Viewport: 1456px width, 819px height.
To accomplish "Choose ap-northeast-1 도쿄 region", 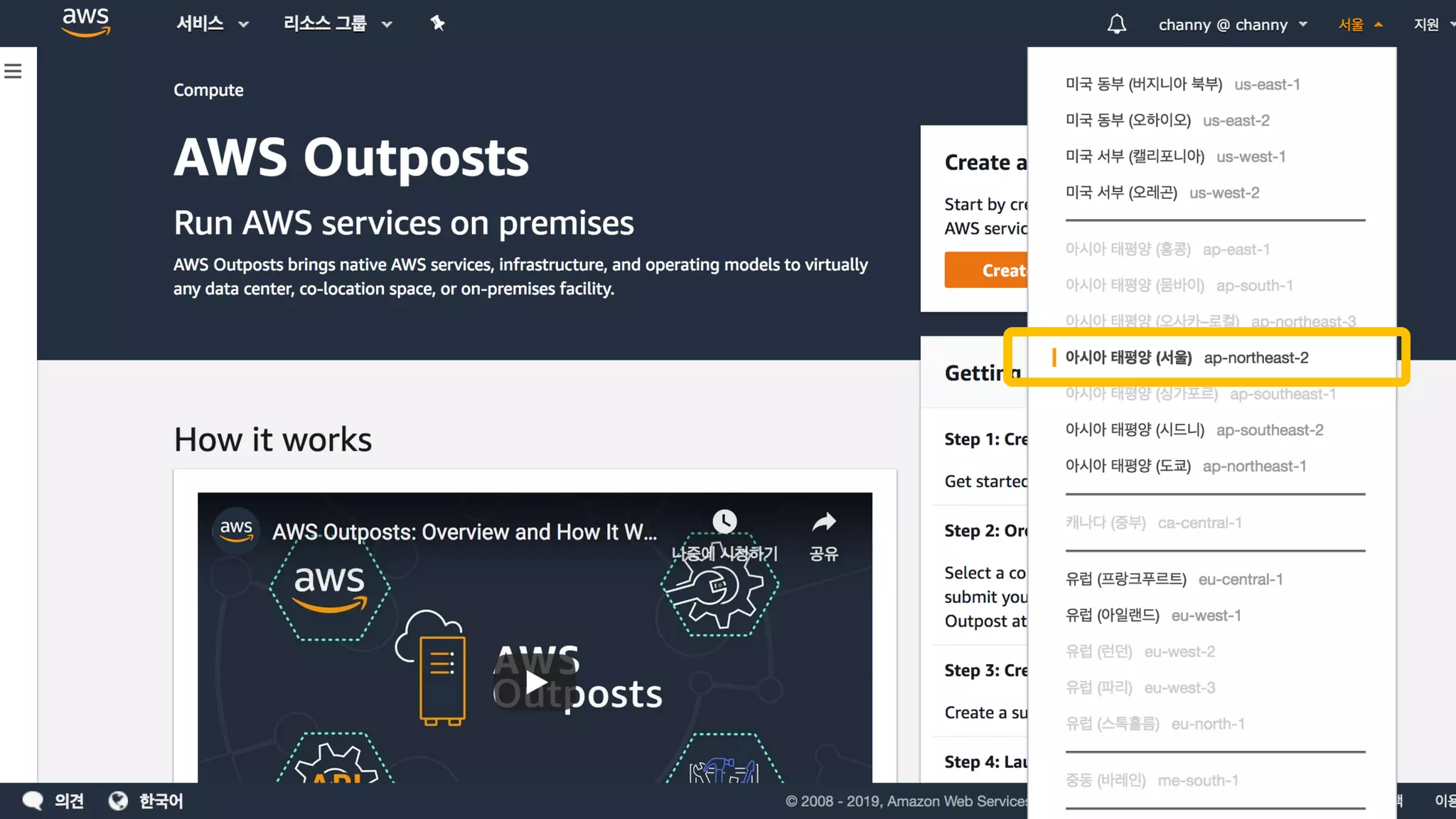I will (x=1185, y=466).
